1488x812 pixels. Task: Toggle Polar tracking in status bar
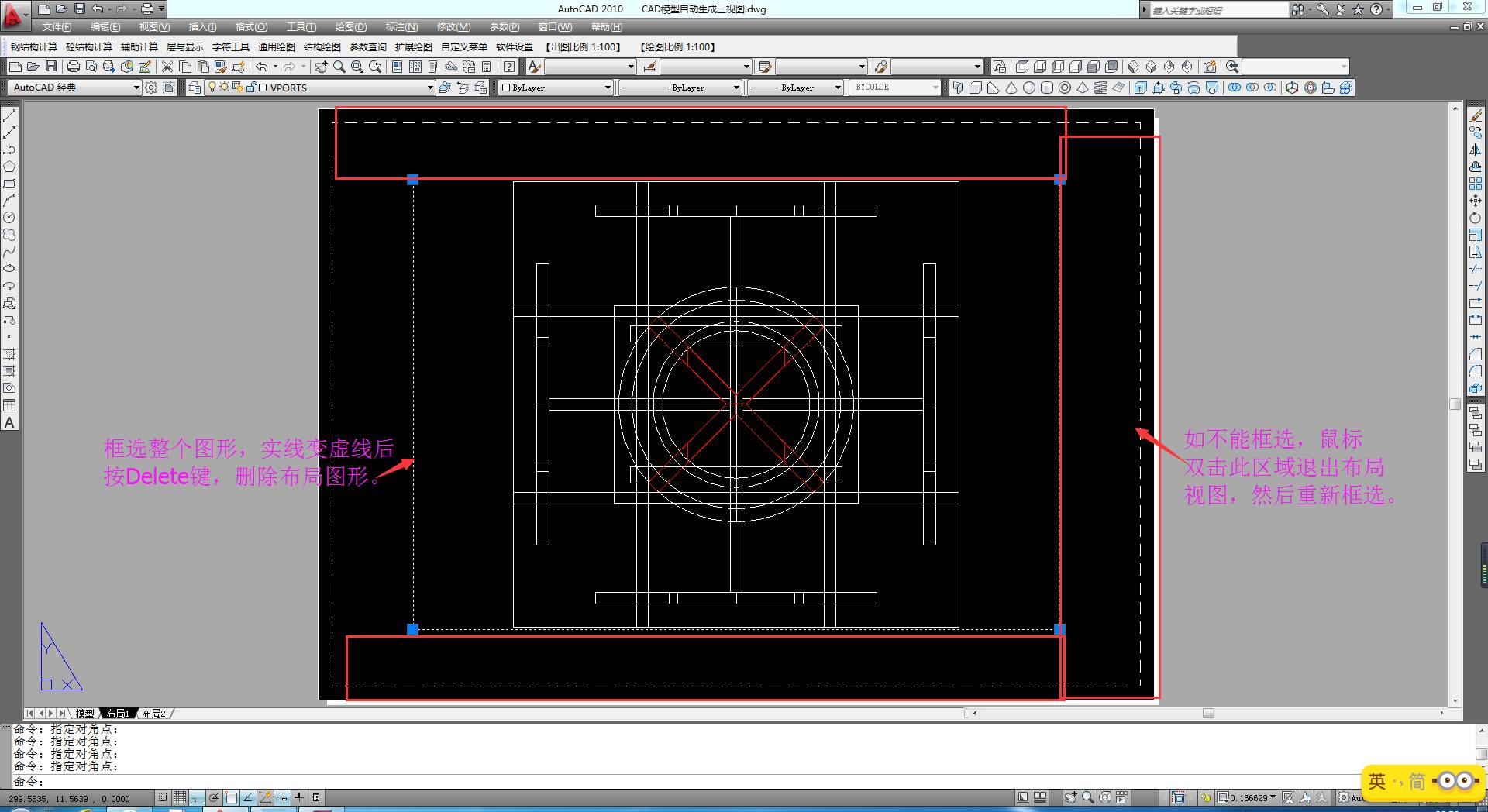point(214,797)
